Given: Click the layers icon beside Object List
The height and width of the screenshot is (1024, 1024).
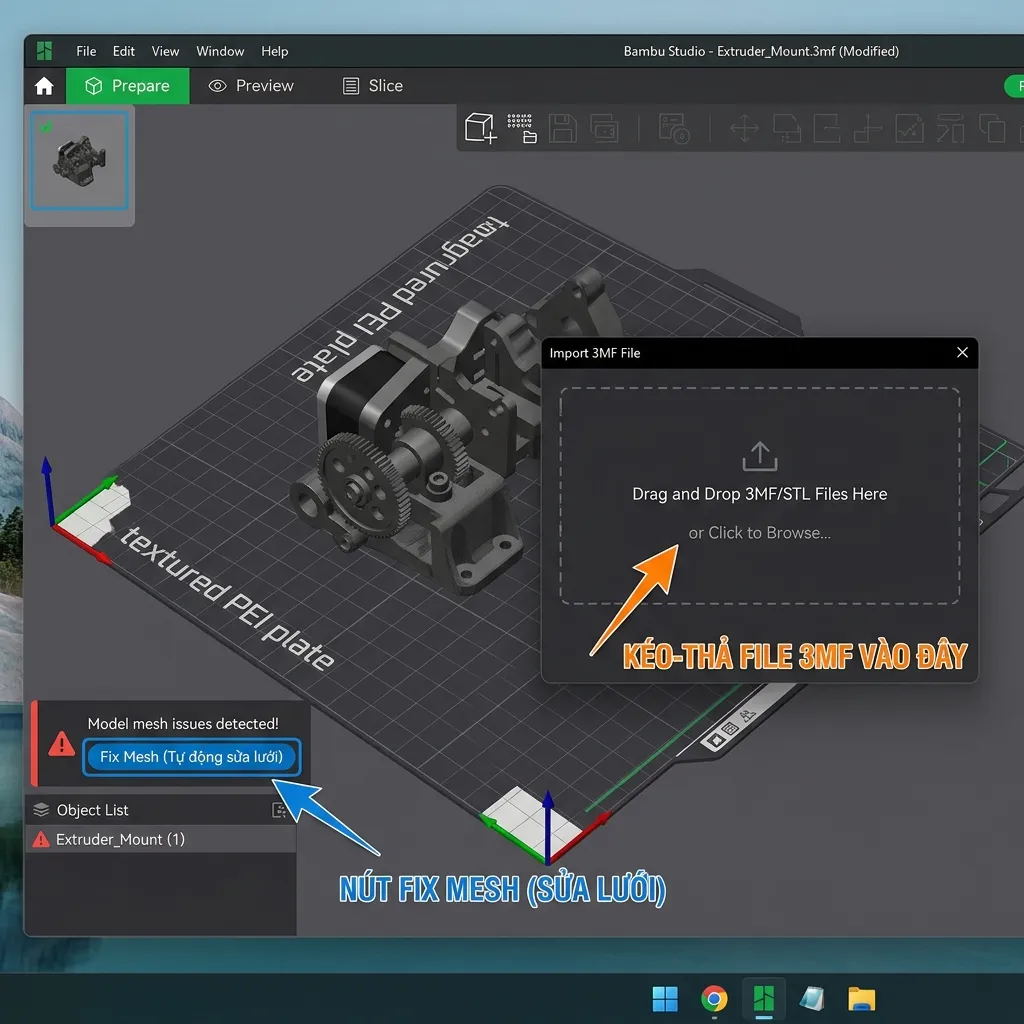Looking at the screenshot, I should coord(41,810).
